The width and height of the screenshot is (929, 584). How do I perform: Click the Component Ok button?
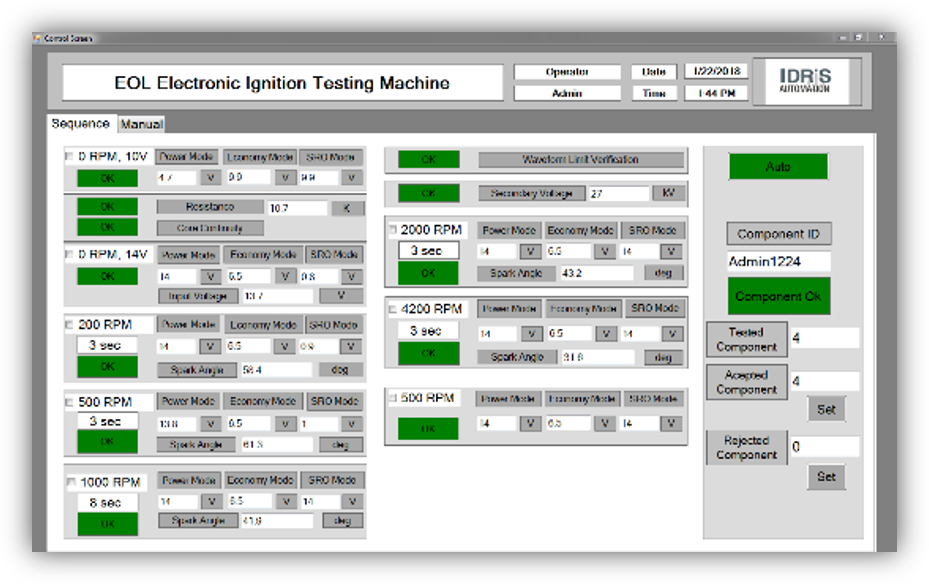point(779,296)
